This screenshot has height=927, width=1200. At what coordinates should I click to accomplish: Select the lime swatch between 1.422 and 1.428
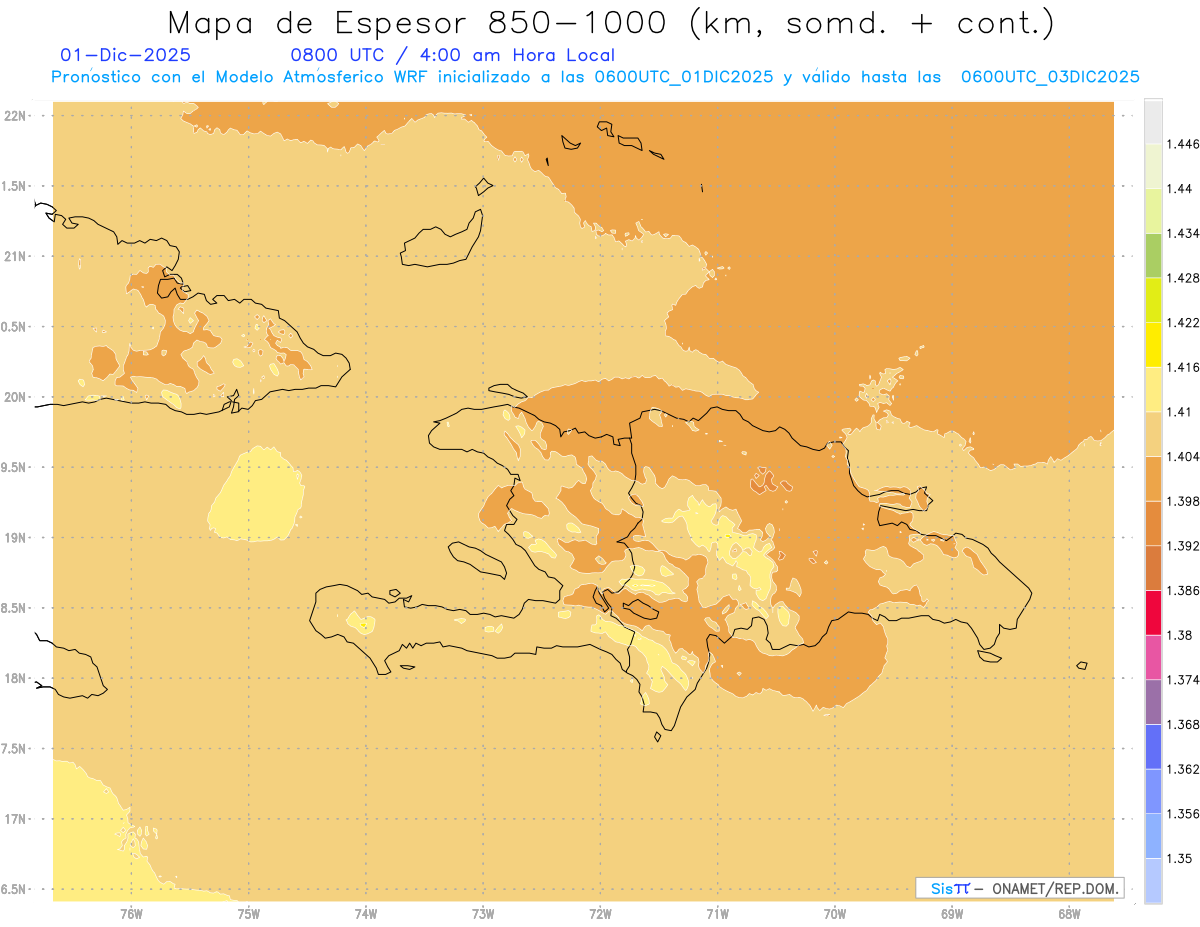(x=1153, y=300)
